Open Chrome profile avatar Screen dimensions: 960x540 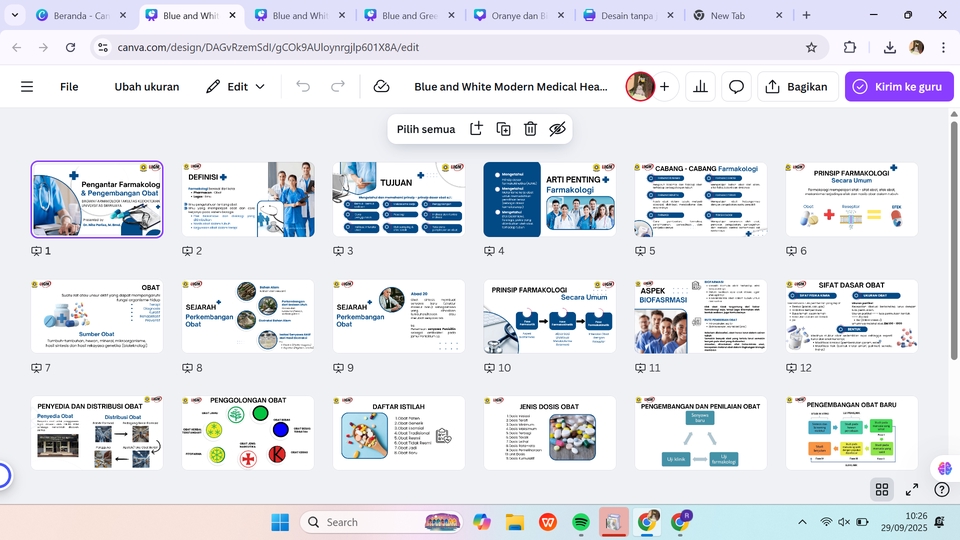pyautogui.click(x=917, y=47)
